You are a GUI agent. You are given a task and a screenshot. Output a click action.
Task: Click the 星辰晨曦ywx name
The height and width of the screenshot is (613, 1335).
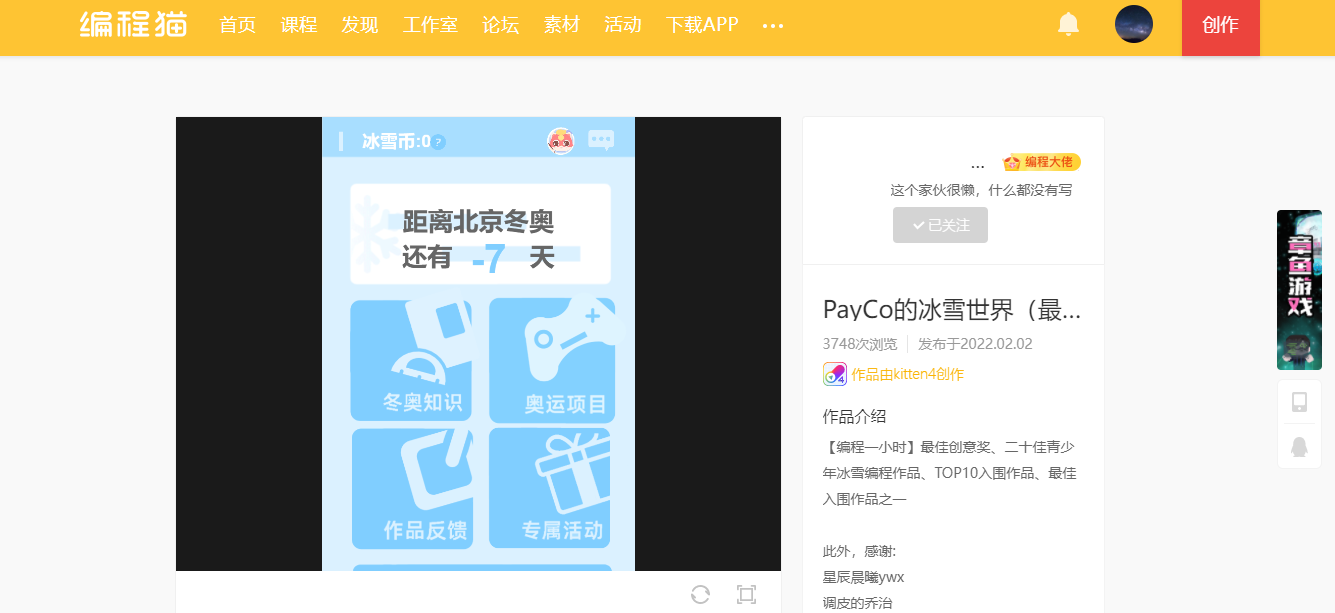[863, 577]
